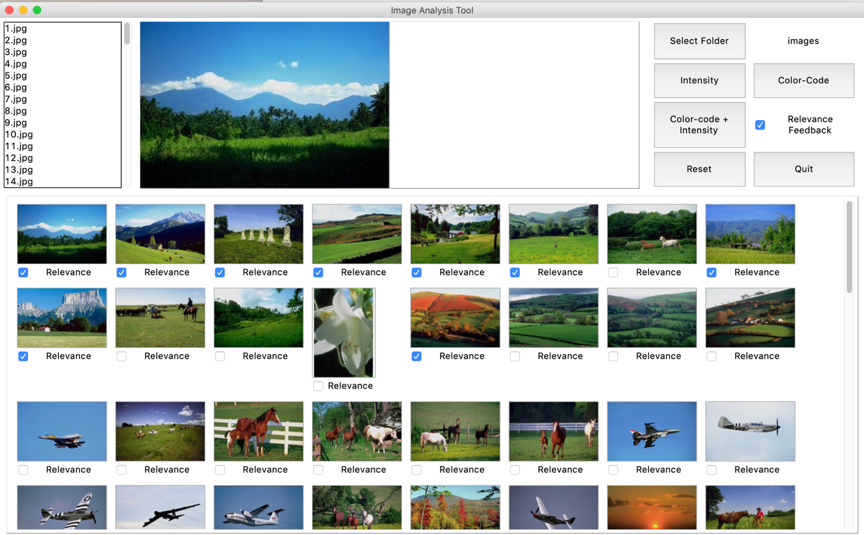
Task: Check Relevance under running white horse thumbnail
Action: tap(613, 272)
